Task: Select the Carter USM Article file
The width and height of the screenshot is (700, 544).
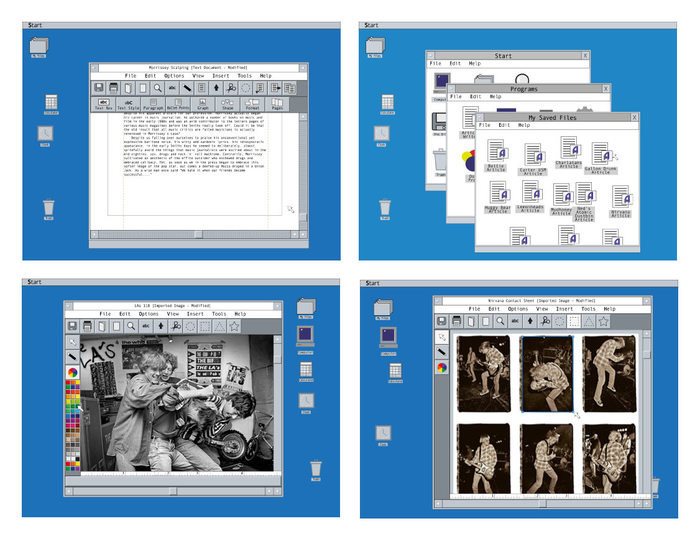Action: point(533,158)
